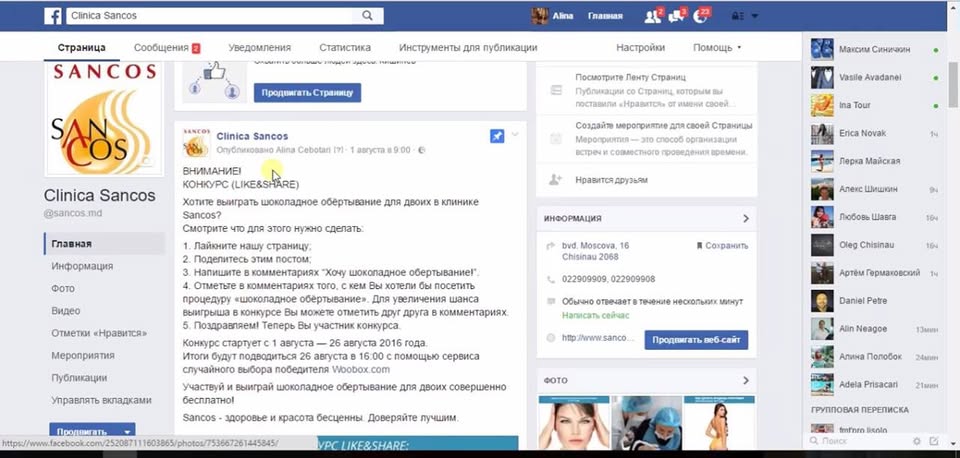This screenshot has width=960, height=458.
Task: Open the Сообщения tab
Action: click(167, 48)
